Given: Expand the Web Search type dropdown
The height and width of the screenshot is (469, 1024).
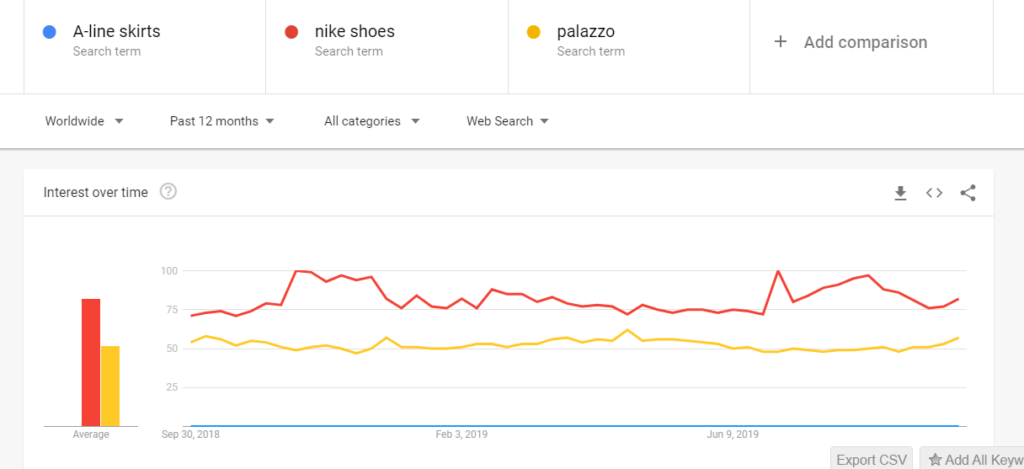Looking at the screenshot, I should coord(508,121).
